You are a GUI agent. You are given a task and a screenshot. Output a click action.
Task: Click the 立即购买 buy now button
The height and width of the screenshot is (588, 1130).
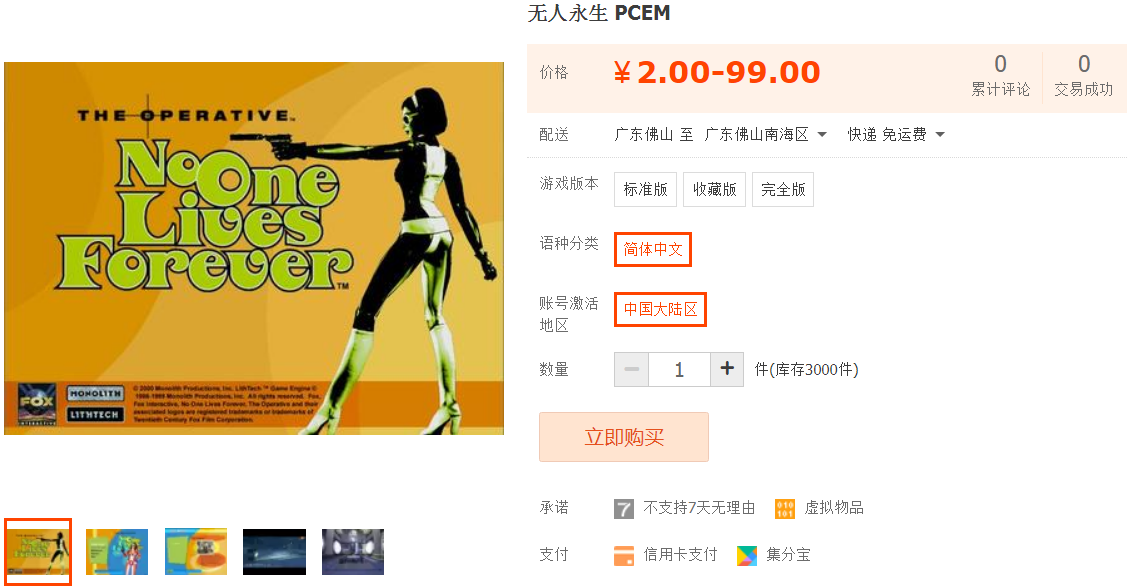(x=624, y=437)
